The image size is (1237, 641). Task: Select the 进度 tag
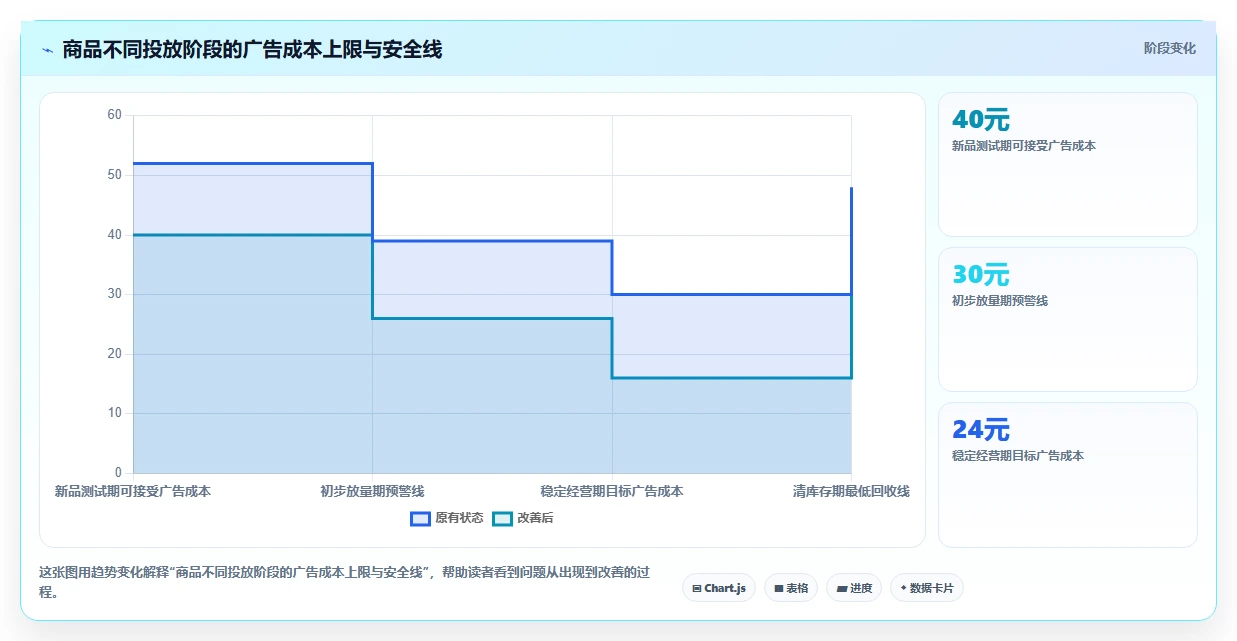click(854, 588)
